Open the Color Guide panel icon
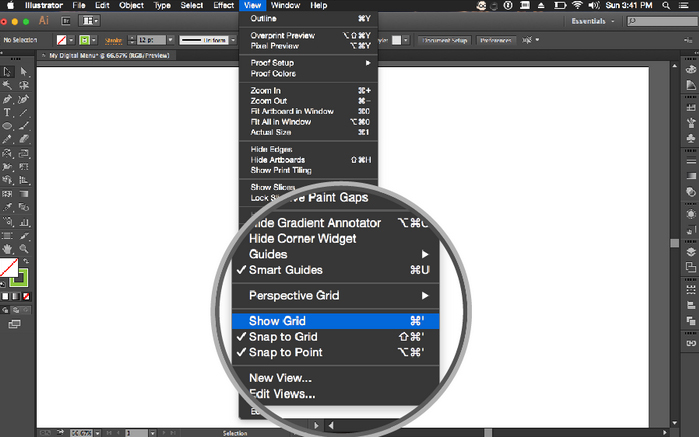The width and height of the screenshot is (699, 437). [691, 85]
